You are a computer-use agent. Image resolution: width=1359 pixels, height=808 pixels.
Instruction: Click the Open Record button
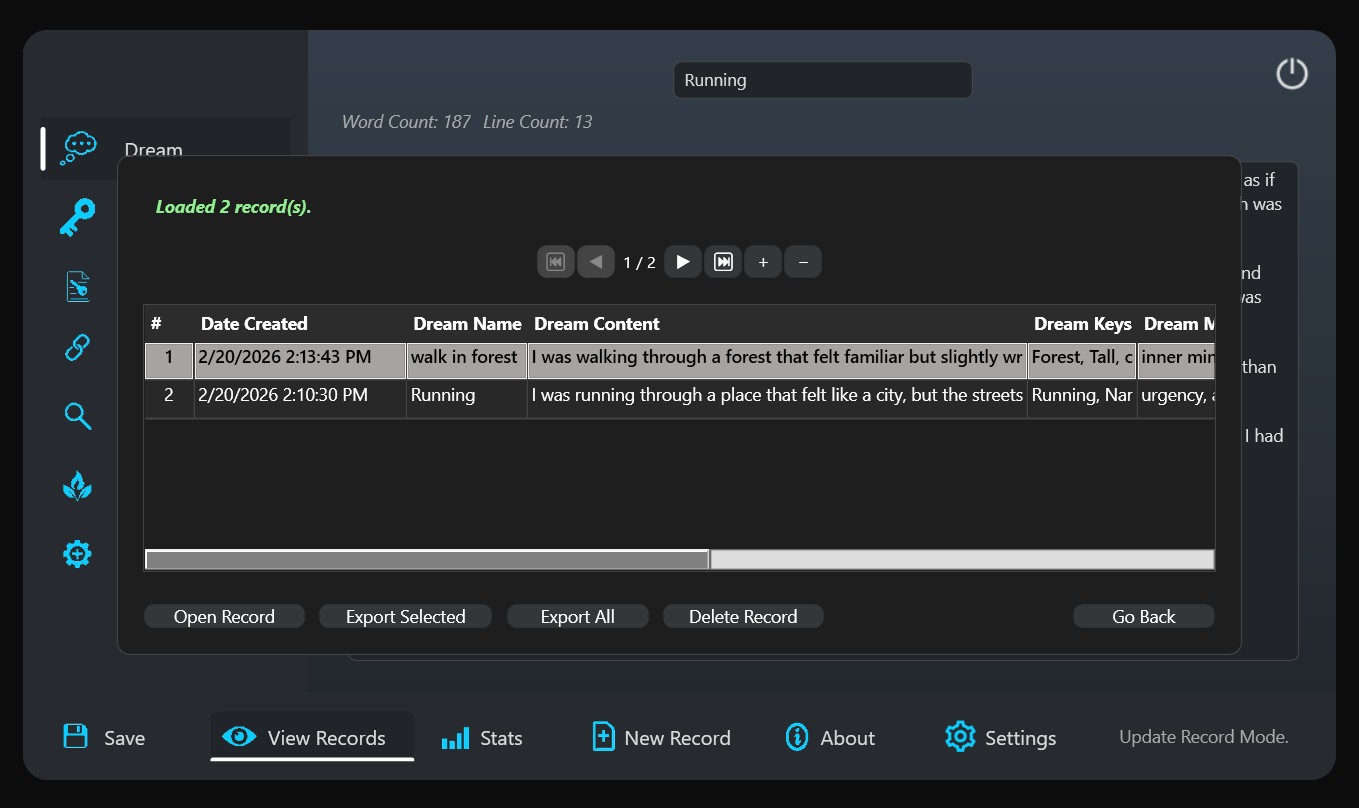point(224,617)
